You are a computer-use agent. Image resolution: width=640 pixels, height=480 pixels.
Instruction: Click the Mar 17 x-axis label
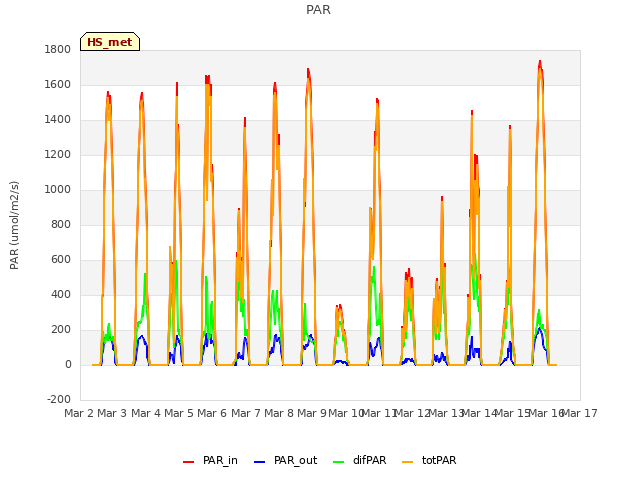(580, 413)
